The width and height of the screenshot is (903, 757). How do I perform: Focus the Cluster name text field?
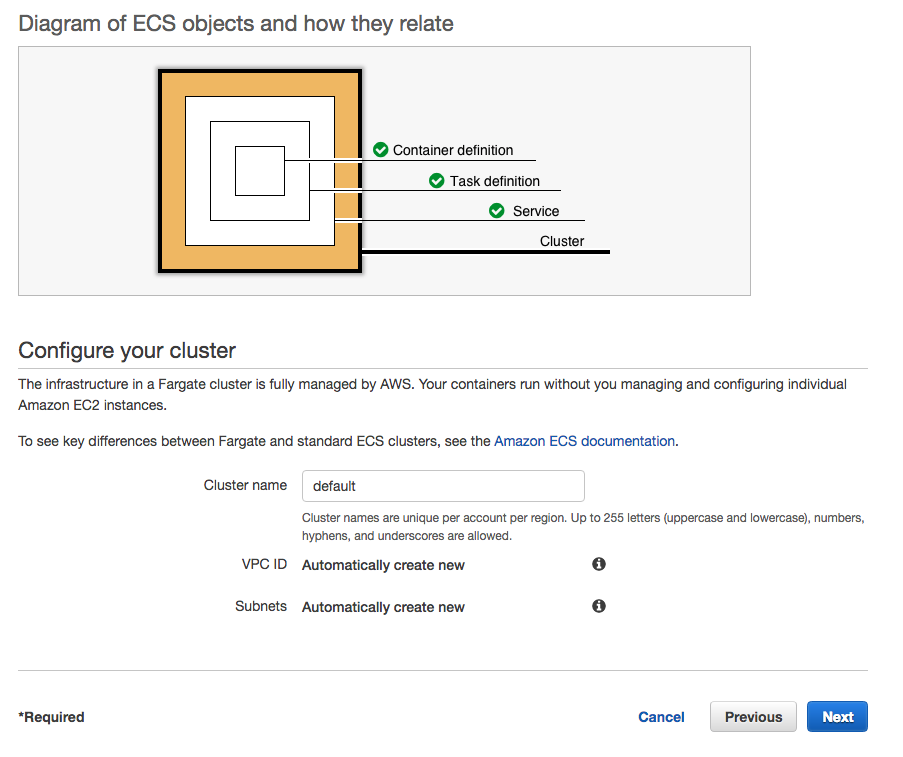(x=443, y=486)
